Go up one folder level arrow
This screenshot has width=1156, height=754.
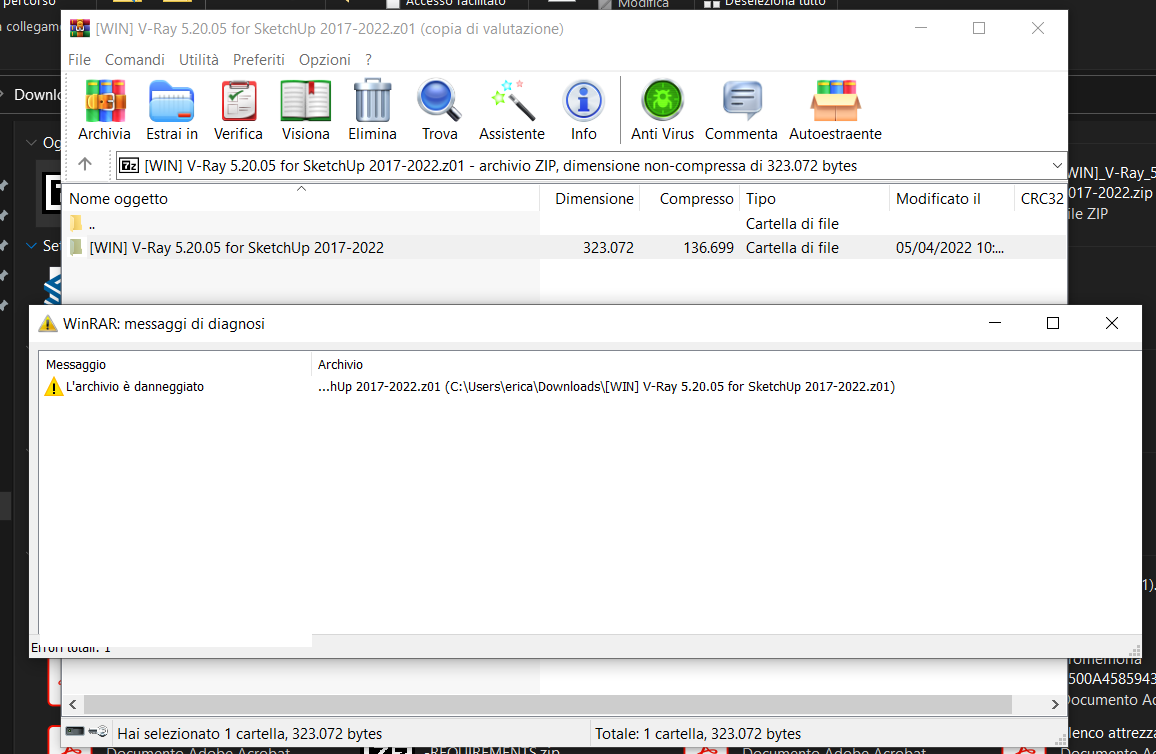pos(85,165)
